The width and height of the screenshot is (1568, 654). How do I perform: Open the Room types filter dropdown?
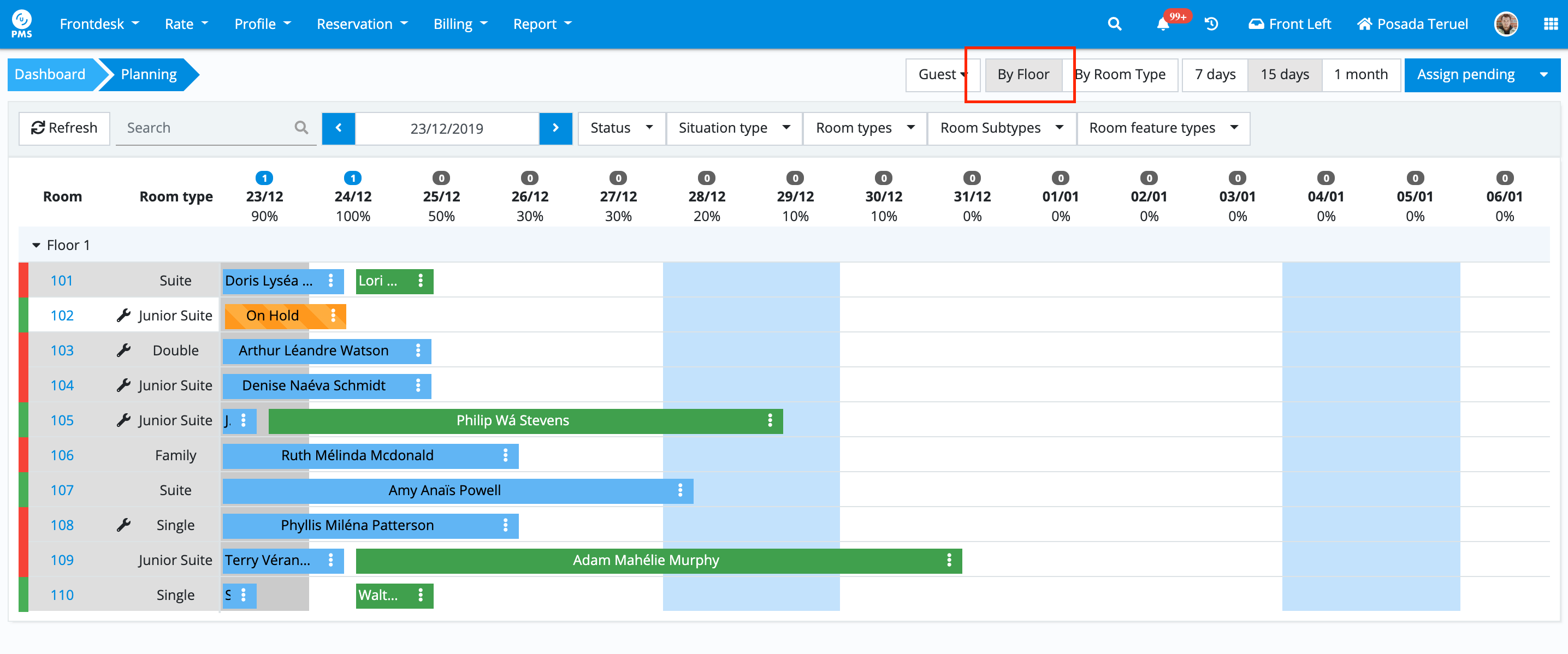point(865,128)
